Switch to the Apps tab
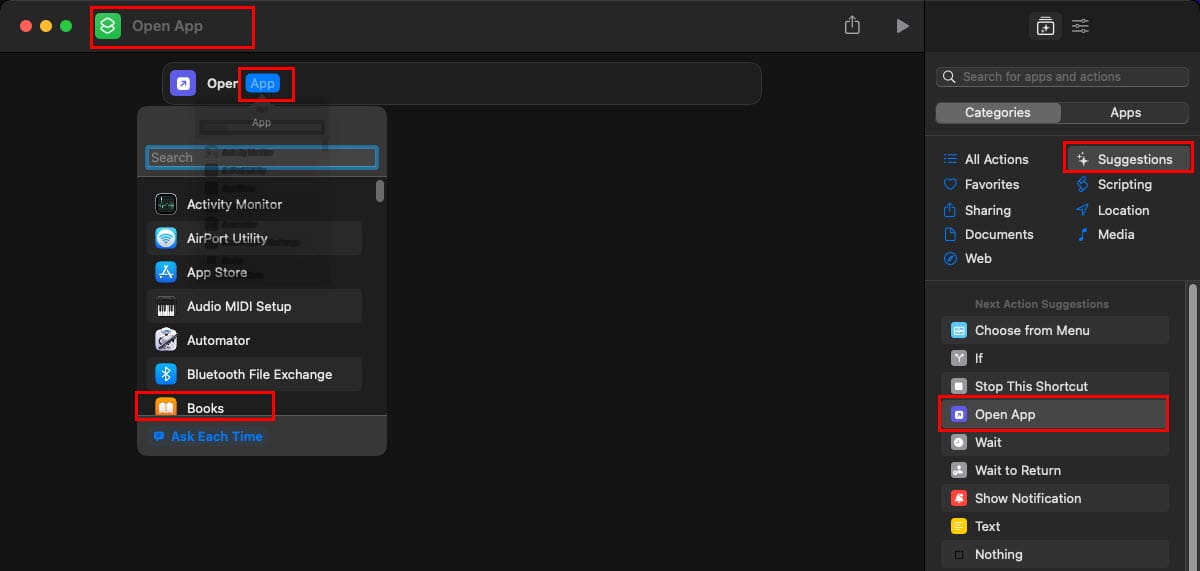The image size is (1200, 571). click(x=1125, y=112)
